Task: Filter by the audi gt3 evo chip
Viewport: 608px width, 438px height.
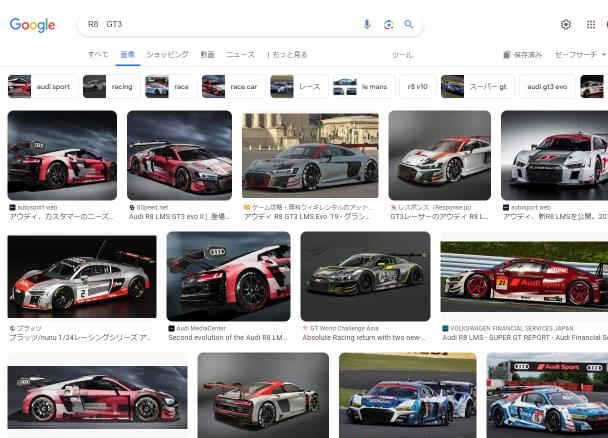Action: [547, 86]
